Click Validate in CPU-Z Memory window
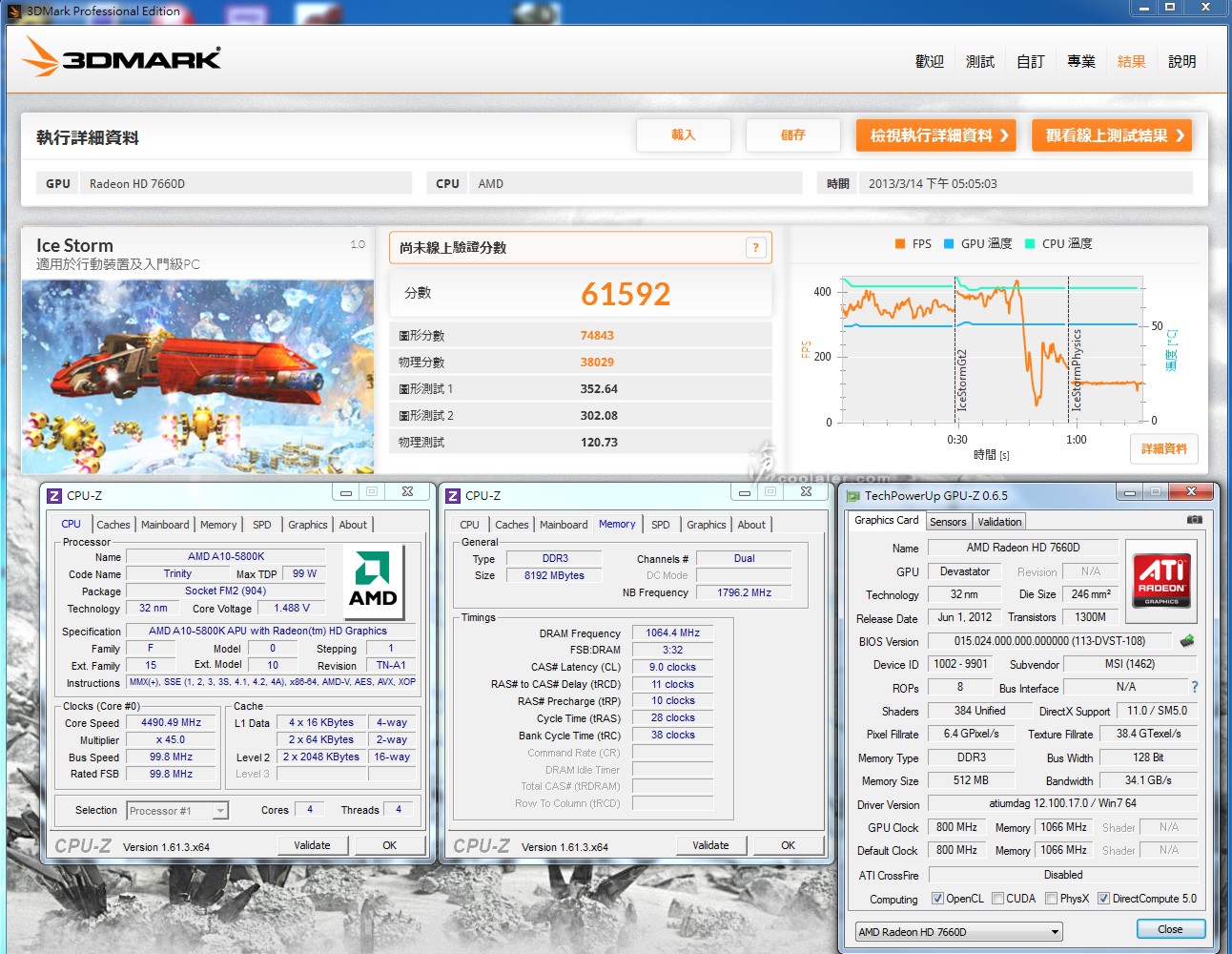 (710, 845)
